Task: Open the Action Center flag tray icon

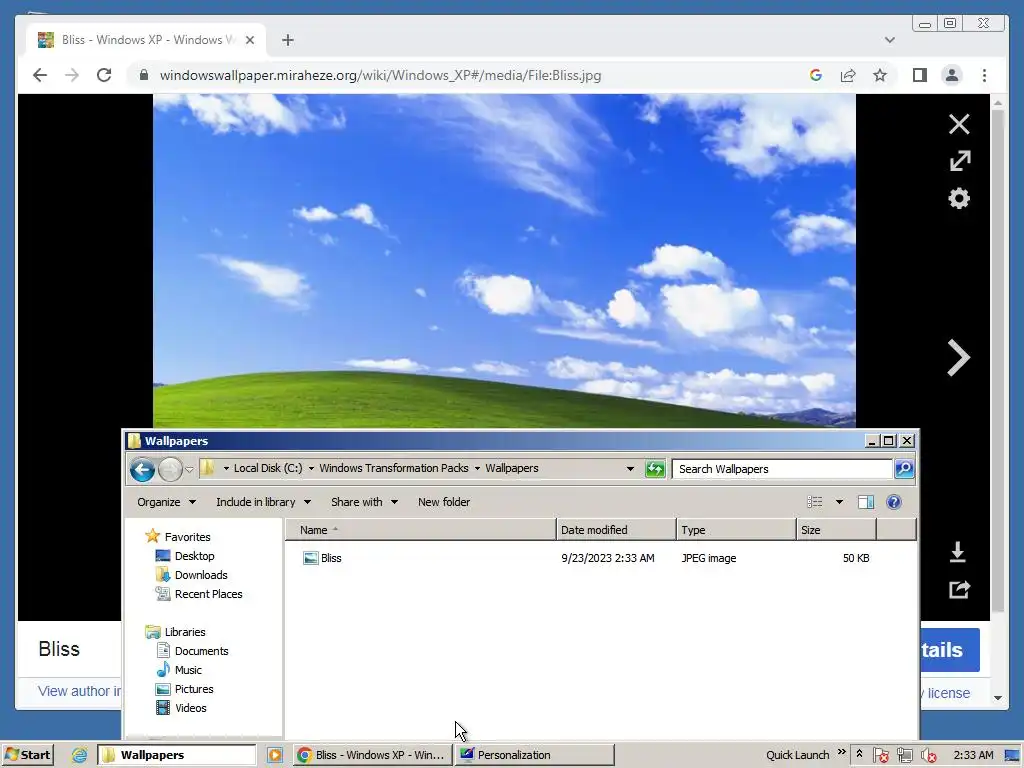Action: point(880,755)
